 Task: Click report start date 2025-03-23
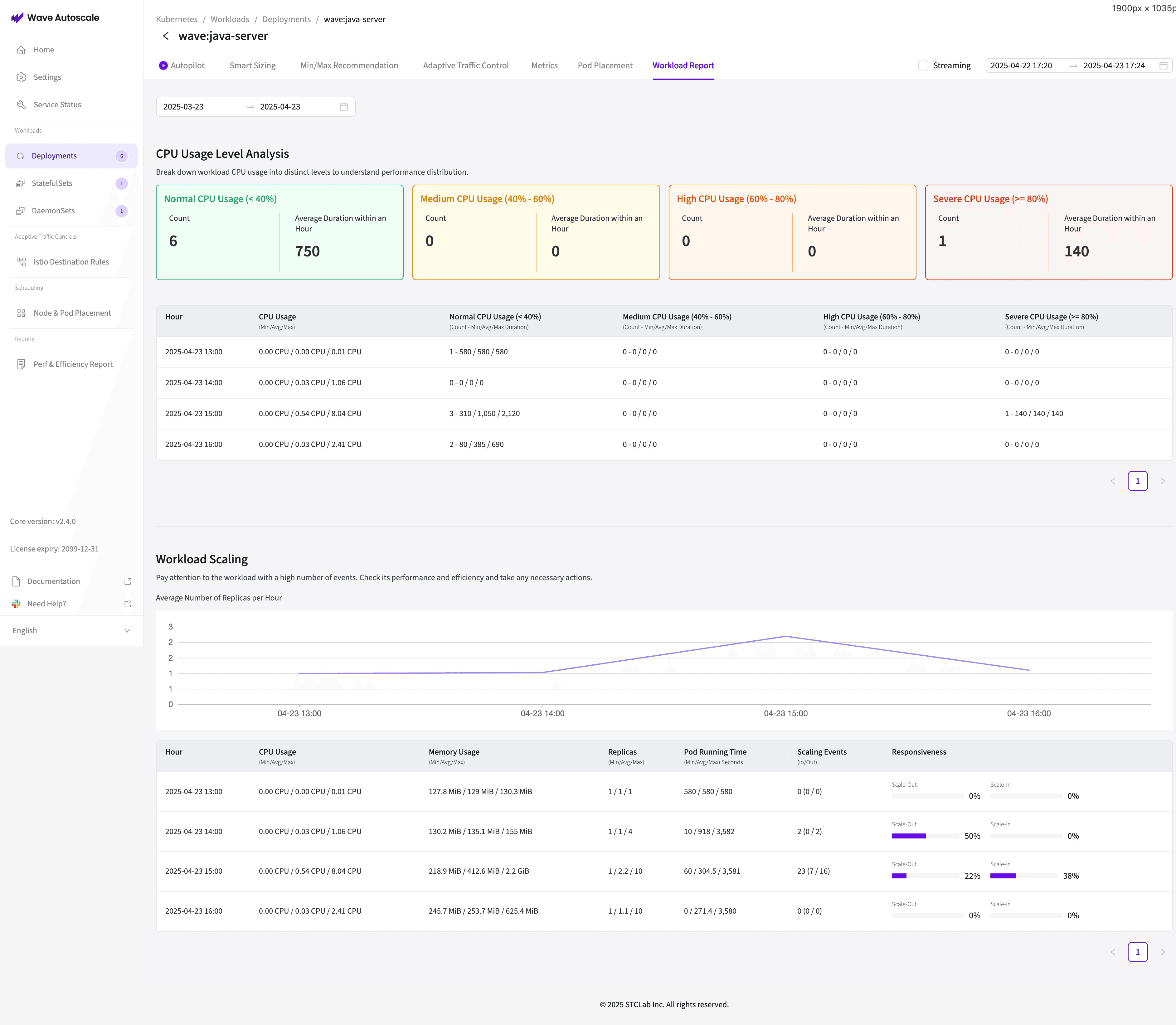[x=183, y=107]
